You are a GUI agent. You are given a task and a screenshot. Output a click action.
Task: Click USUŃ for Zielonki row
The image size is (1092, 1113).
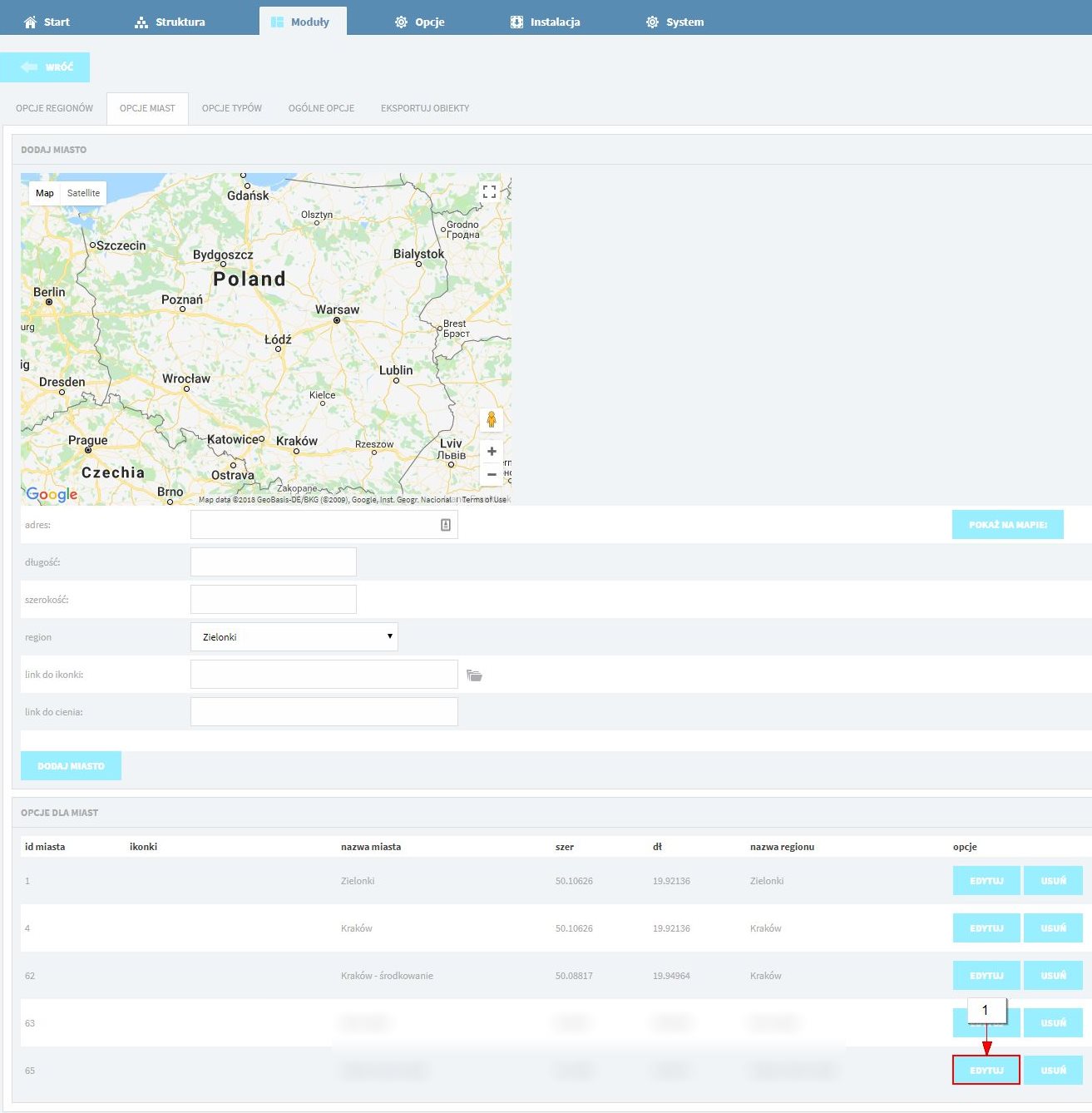1053,881
